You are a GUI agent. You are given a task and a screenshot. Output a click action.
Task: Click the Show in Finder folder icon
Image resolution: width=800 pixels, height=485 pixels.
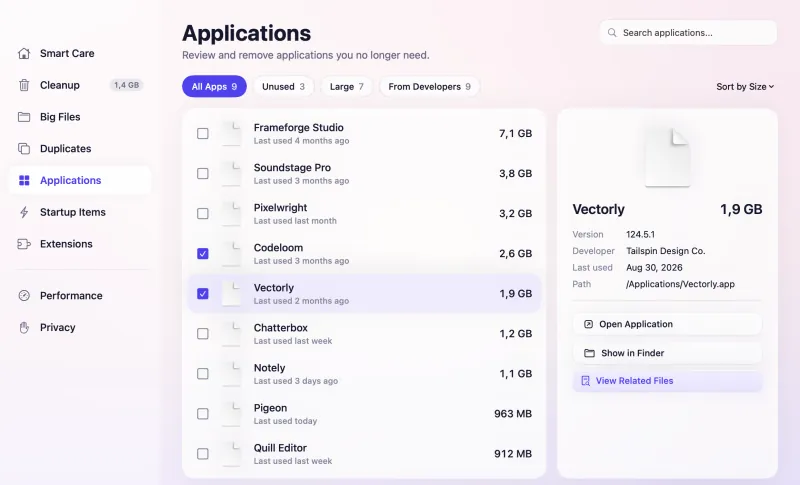(589, 353)
